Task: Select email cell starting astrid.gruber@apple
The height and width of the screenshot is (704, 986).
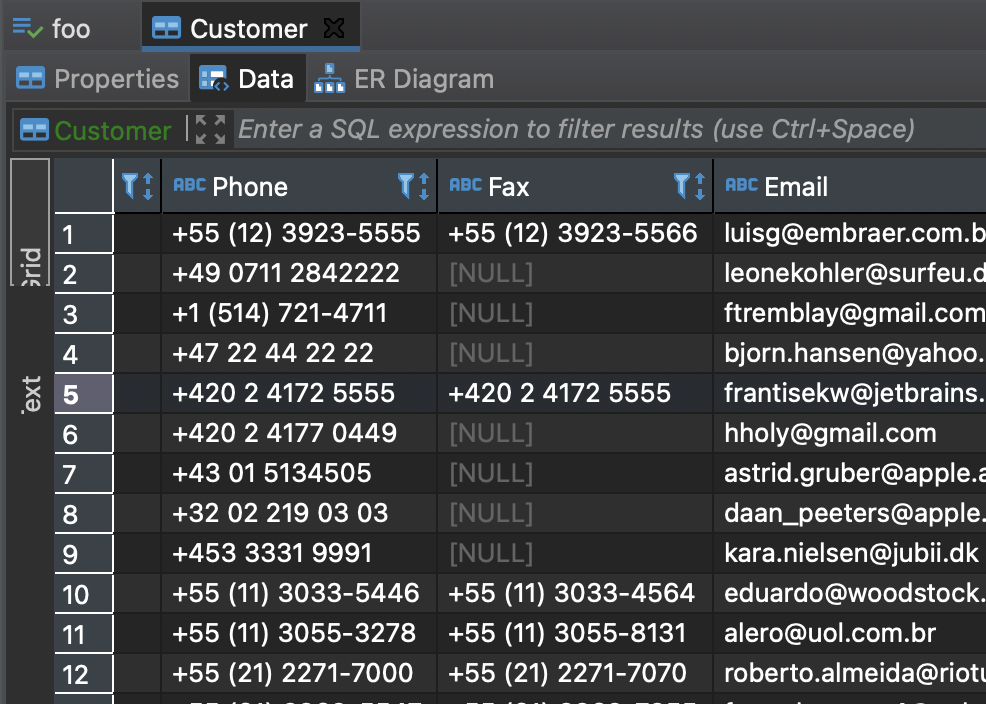Action: 850,474
